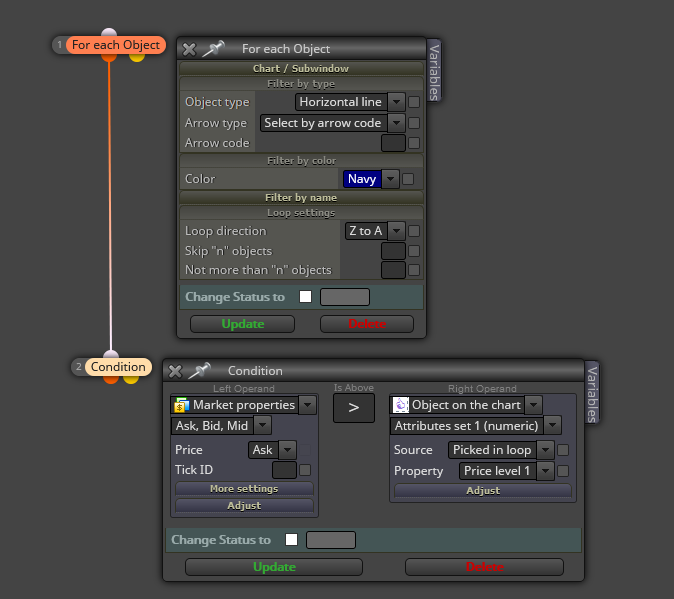Screen dimensions: 674x599
Task: Toggle the Loop direction checkbox
Action: tap(414, 231)
